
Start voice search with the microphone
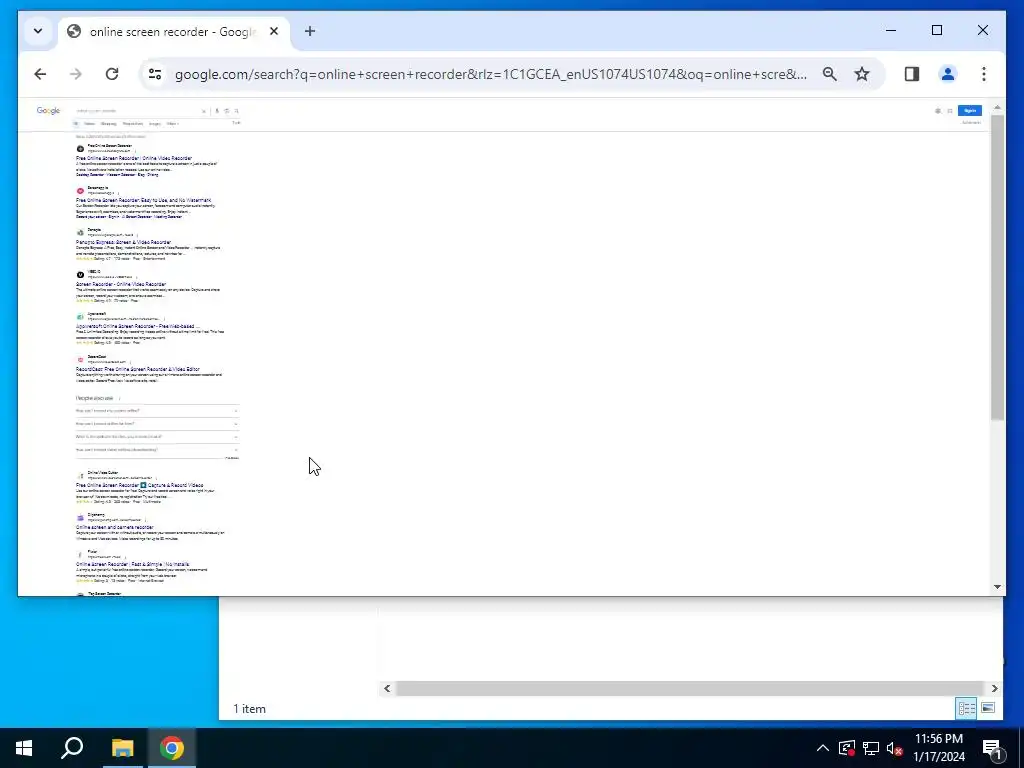point(217,111)
